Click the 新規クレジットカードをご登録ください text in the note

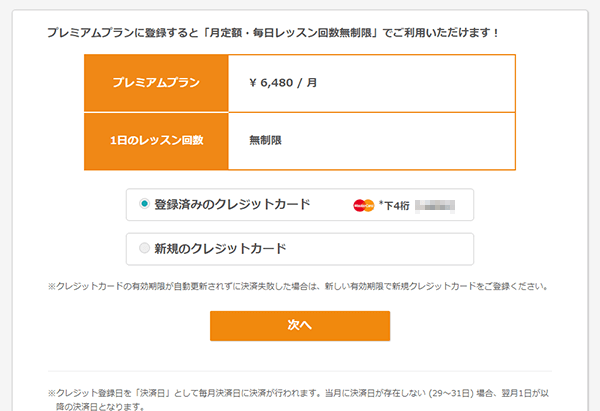click(479, 286)
